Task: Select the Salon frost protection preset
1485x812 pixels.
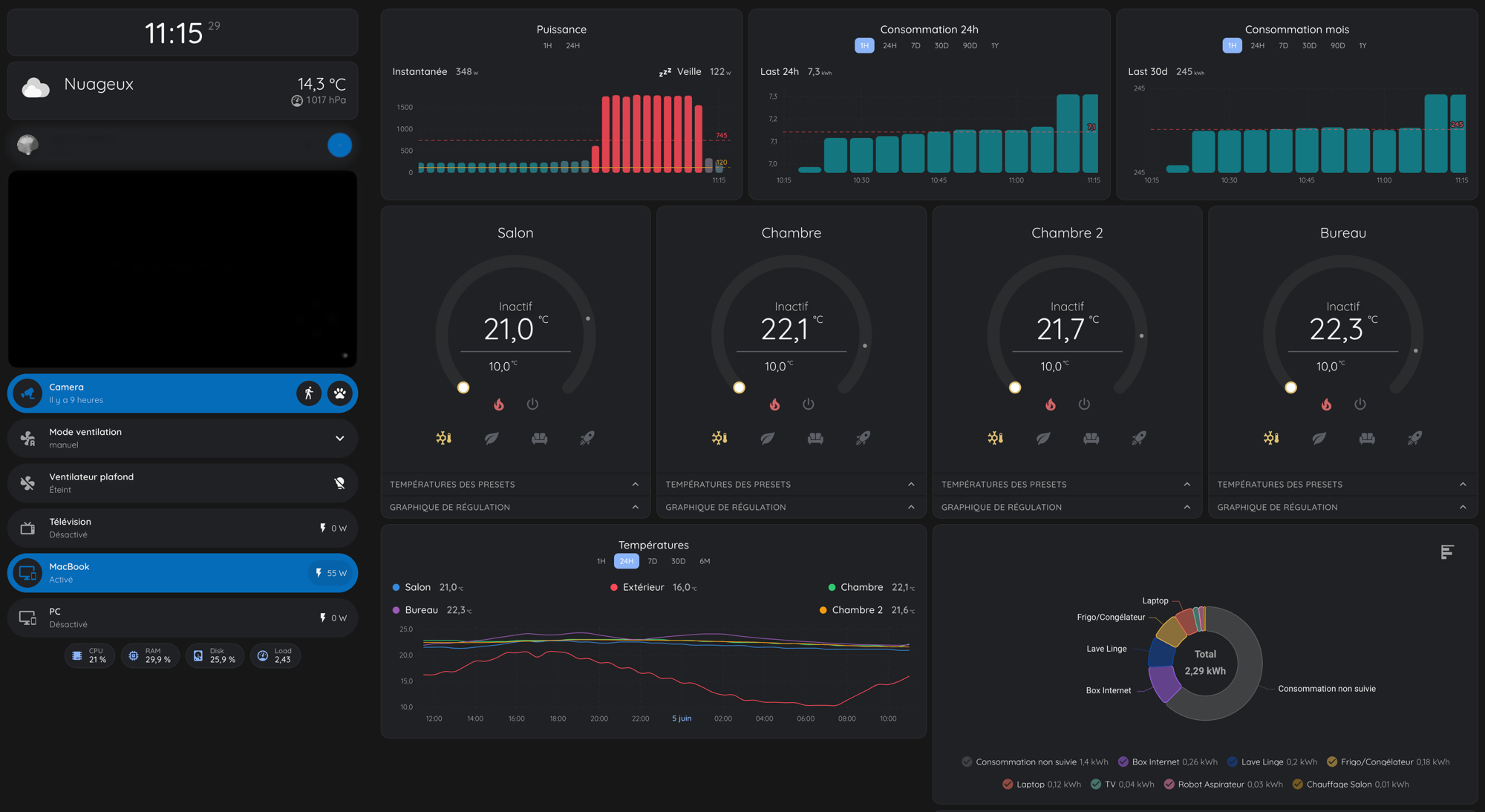Action: pyautogui.click(x=444, y=438)
